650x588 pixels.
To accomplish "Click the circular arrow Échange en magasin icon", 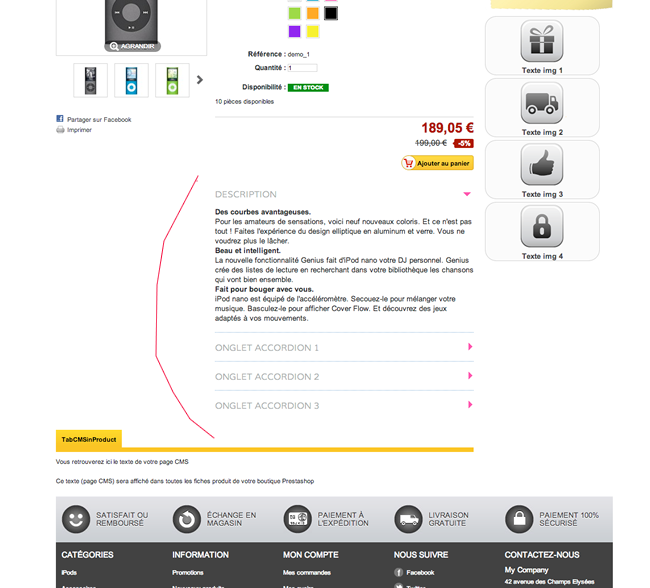I will (187, 519).
